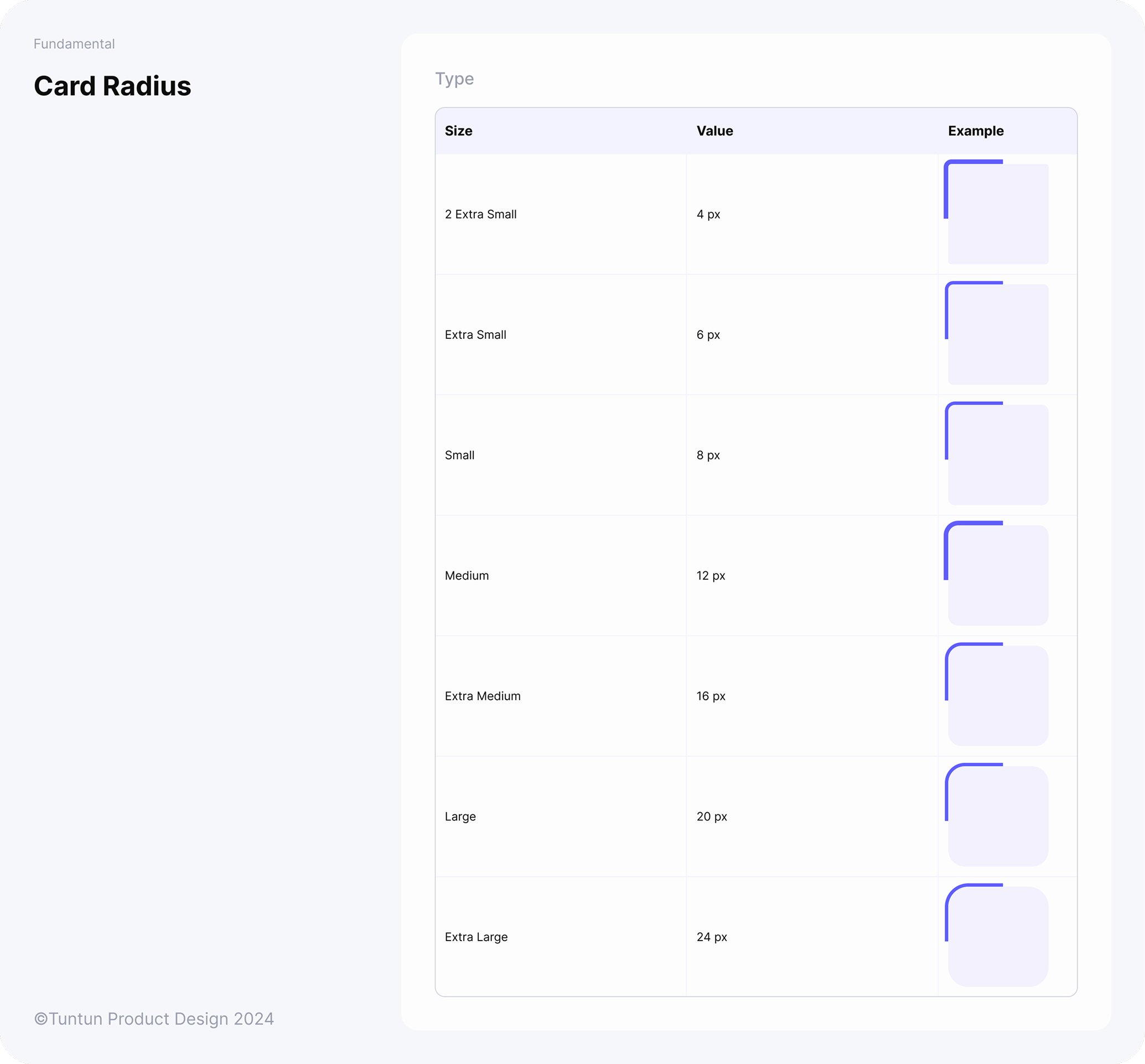The height and width of the screenshot is (1064, 1145).
Task: Select the 2 Extra Small row label
Action: 480,214
